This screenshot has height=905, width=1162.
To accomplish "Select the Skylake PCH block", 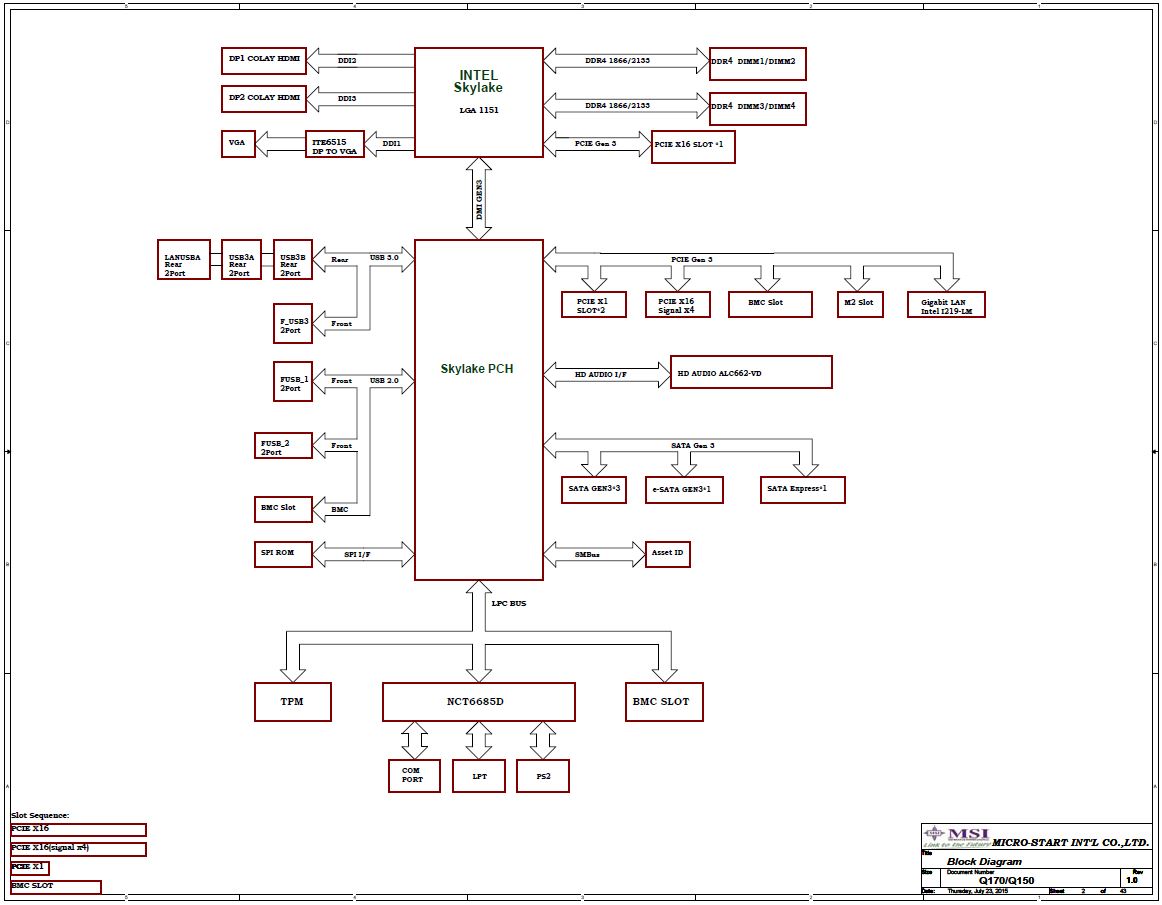I will pyautogui.click(x=479, y=410).
